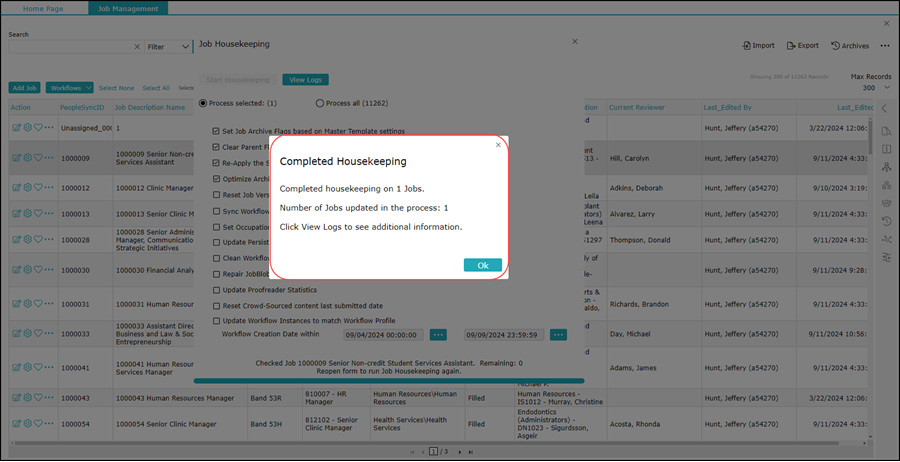Click settings gear icon for job 1000009
This screenshot has width=900, height=462.
click(x=27, y=157)
